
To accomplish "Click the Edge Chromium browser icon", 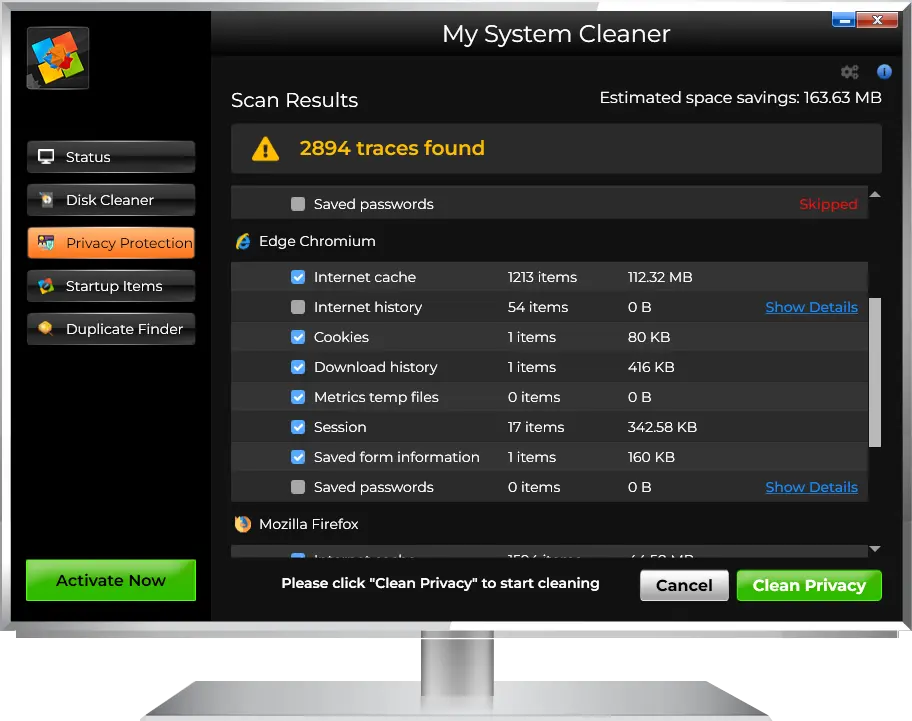I will point(243,241).
